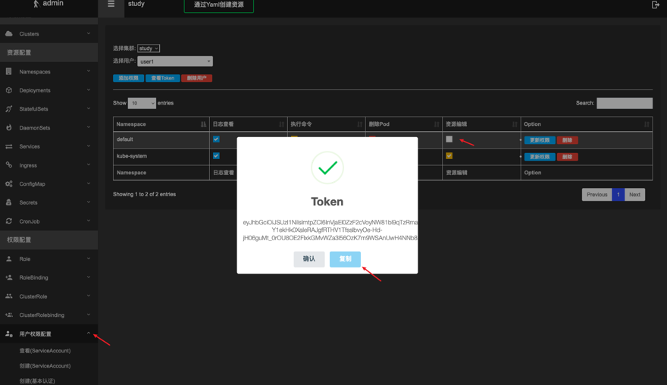Sort table by 资源编辑 column icon
This screenshot has width=667, height=385.
(515, 124)
